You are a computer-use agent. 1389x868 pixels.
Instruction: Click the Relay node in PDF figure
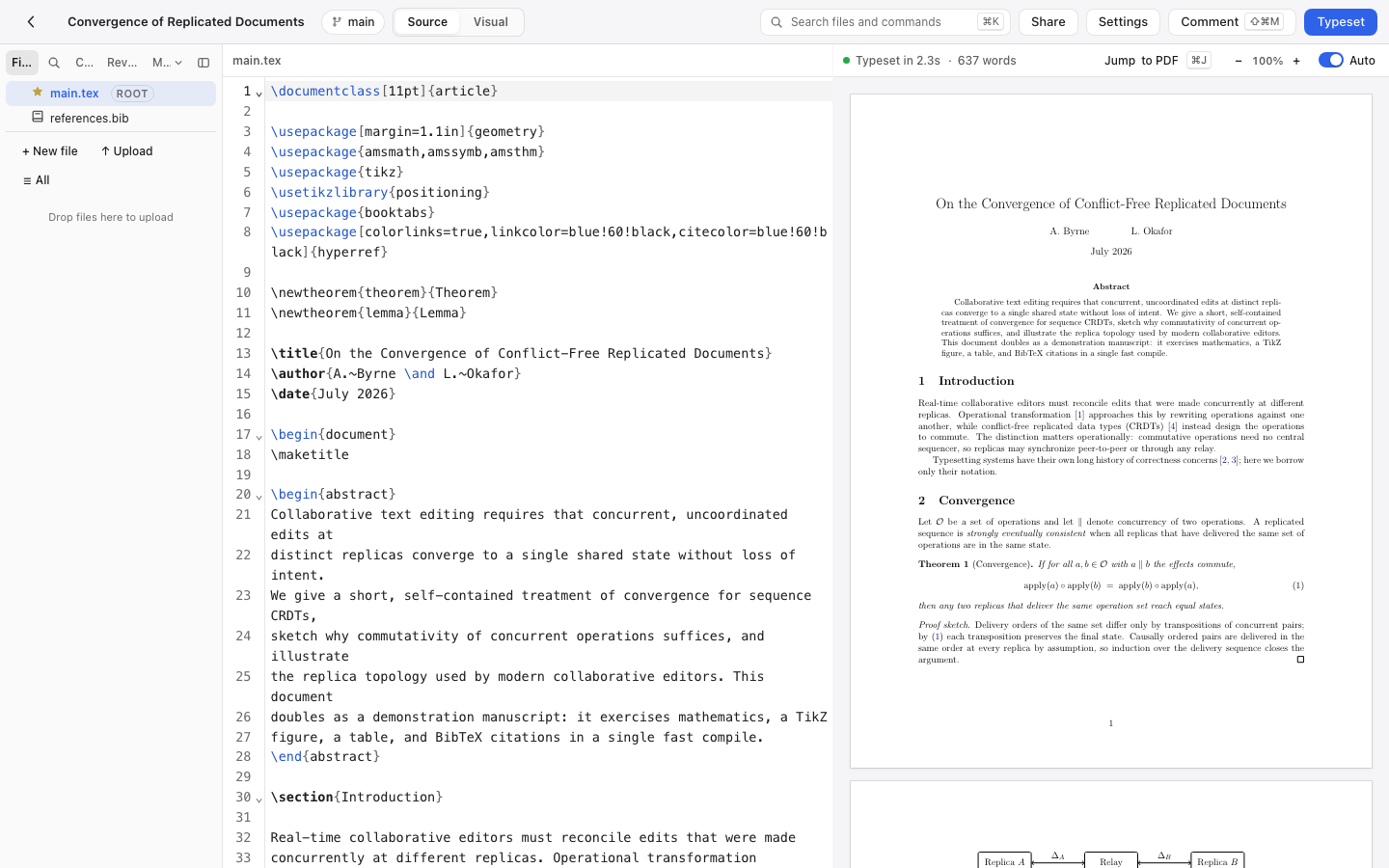pyautogui.click(x=1111, y=861)
